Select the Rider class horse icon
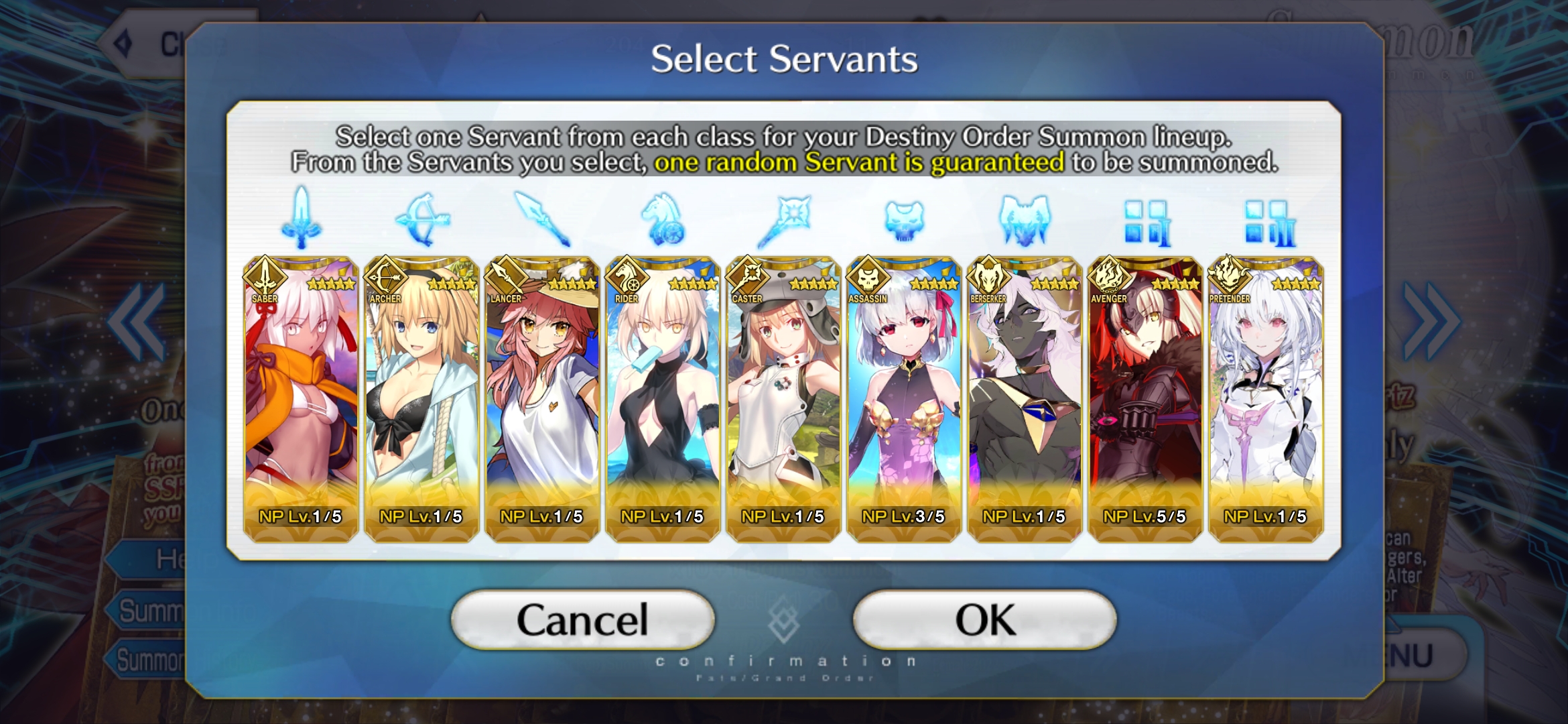The width and height of the screenshot is (1568, 724). click(x=663, y=219)
